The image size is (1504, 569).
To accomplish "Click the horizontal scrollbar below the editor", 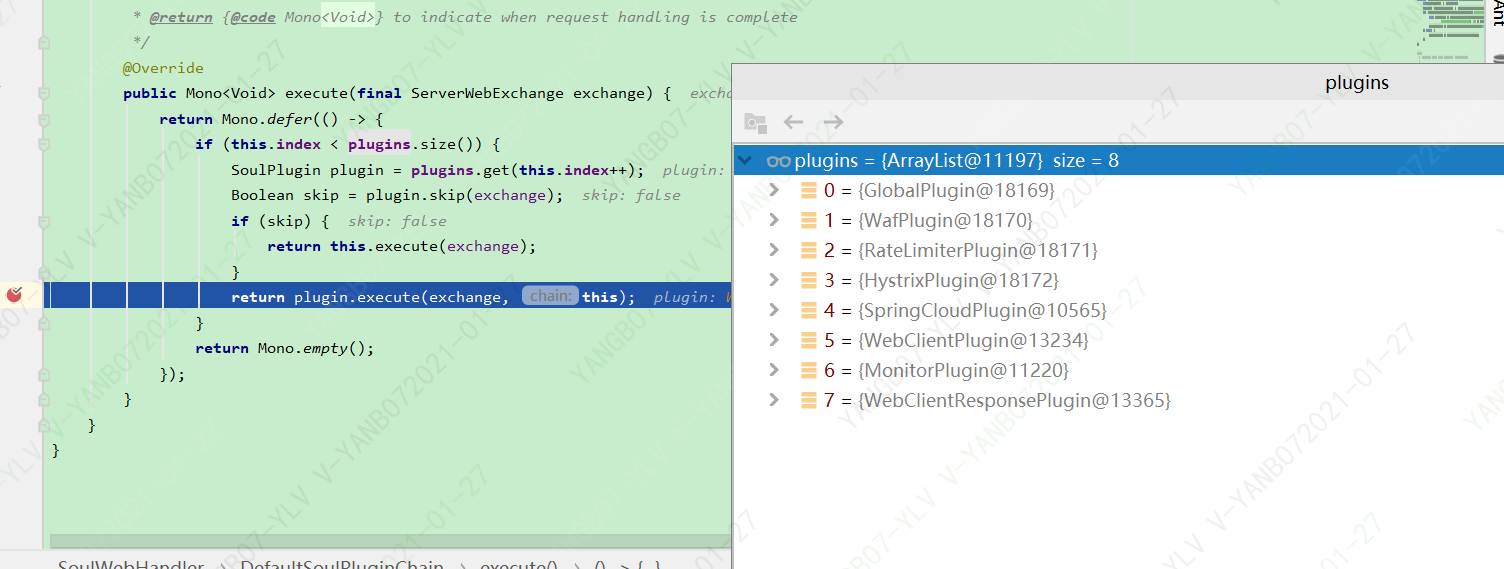I will click(390, 541).
